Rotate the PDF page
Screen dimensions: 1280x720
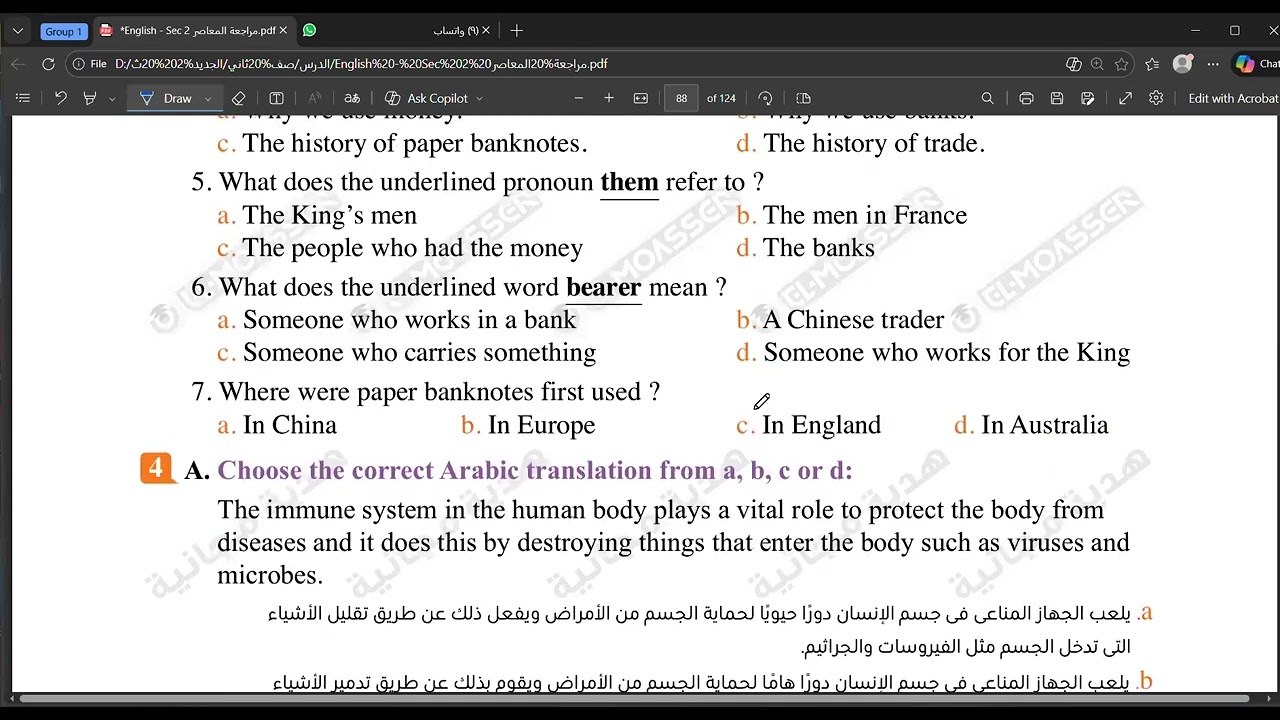766,98
